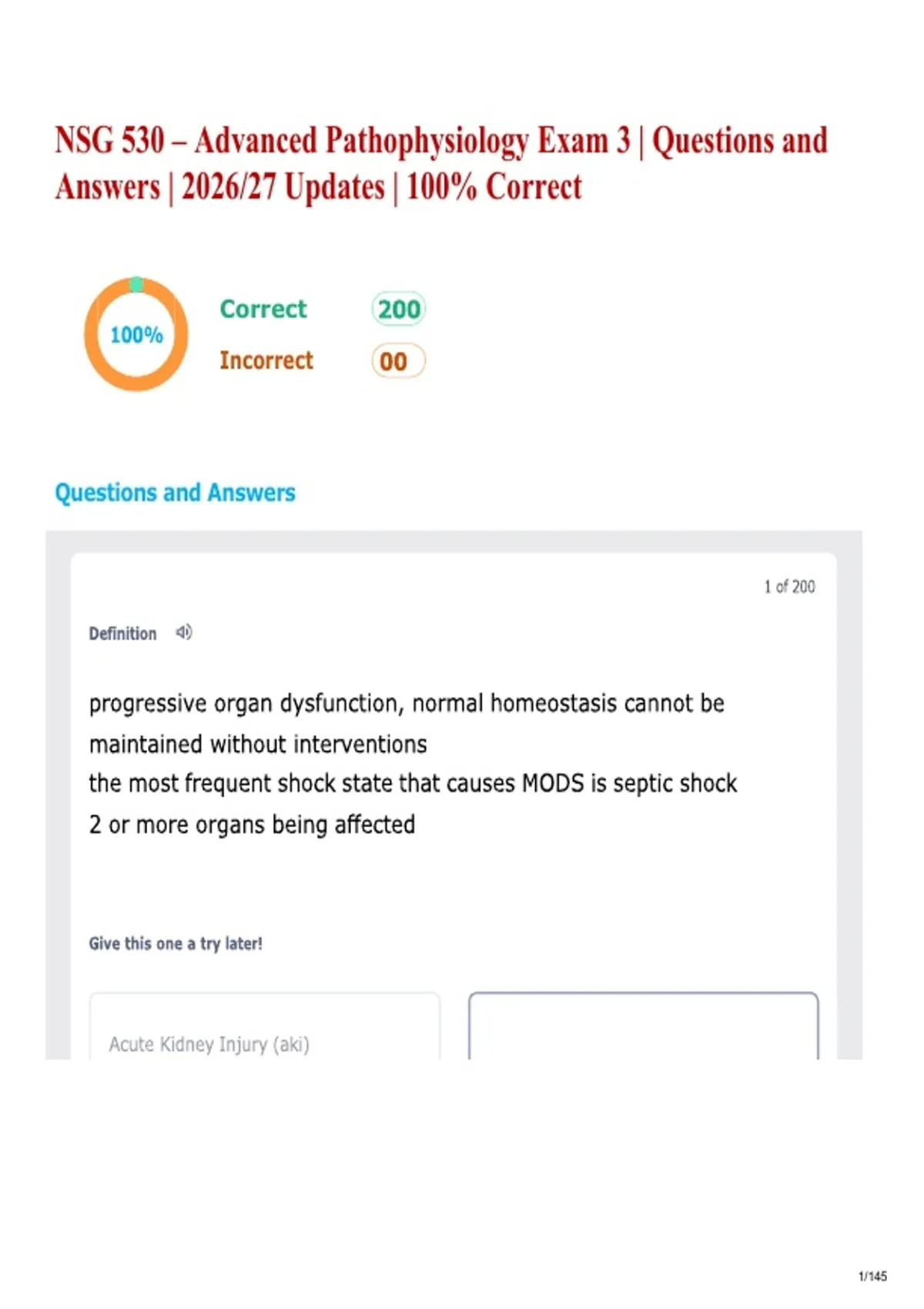
Task: Click the 2026/27 Updates title line
Action: [x=318, y=187]
